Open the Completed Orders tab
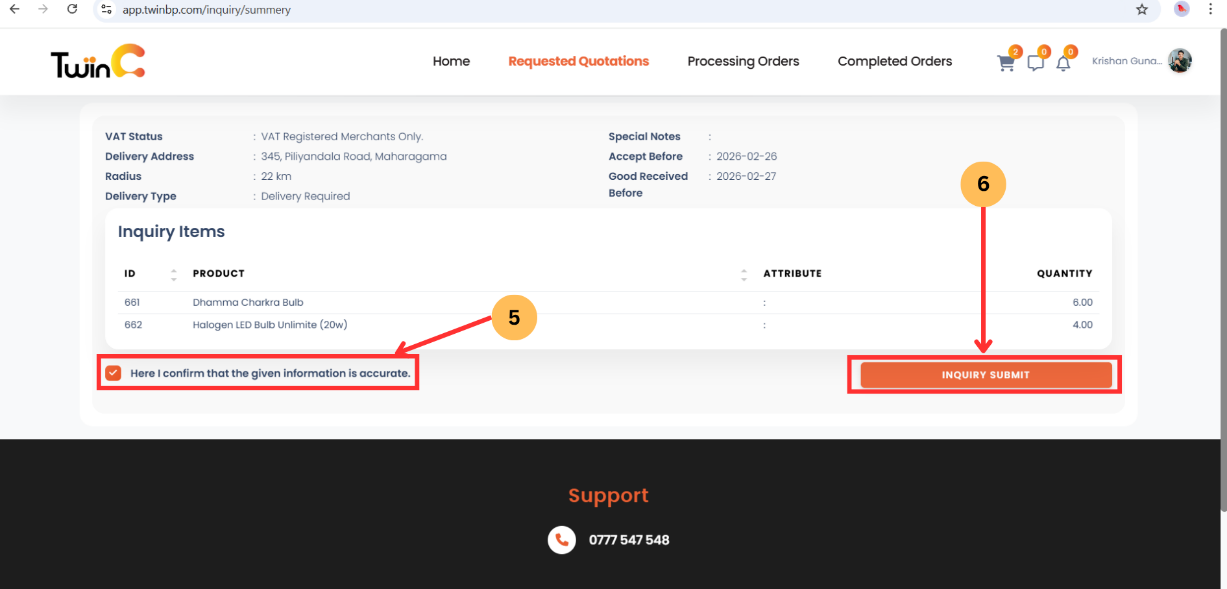 (x=894, y=61)
